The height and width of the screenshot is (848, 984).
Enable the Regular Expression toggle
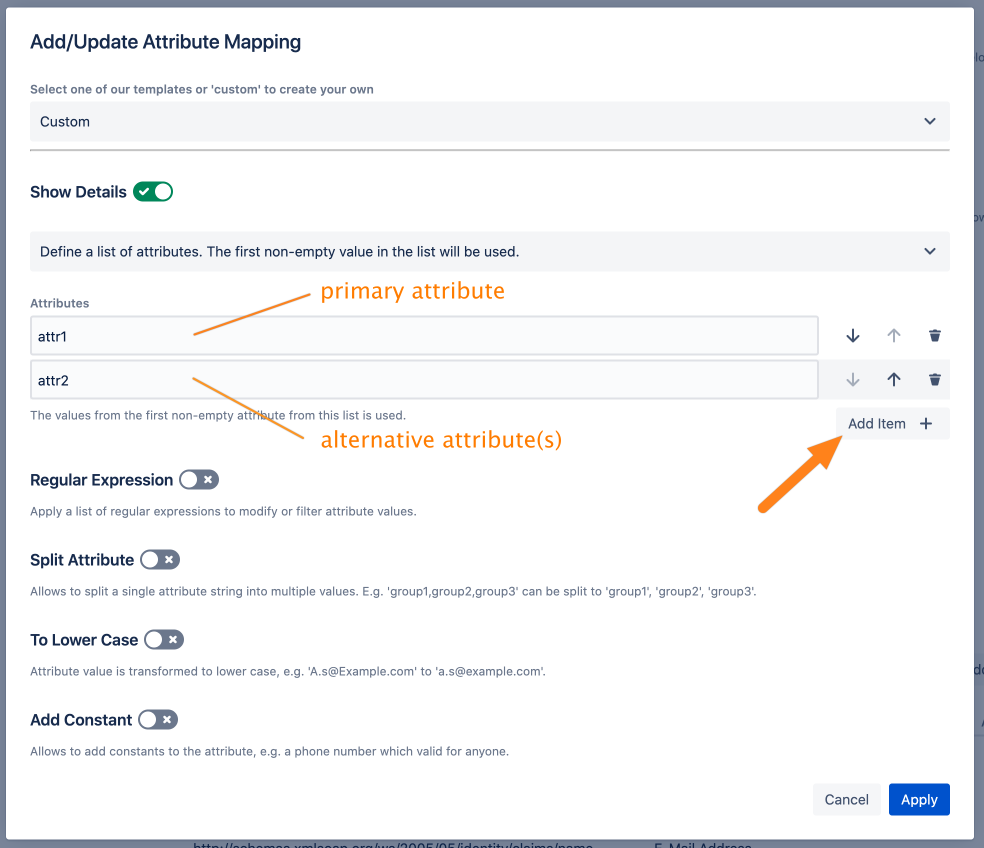[x=198, y=480]
